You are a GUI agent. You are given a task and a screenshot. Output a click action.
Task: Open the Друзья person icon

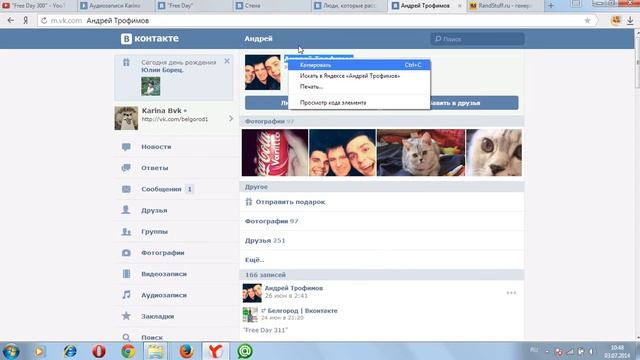pos(126,210)
